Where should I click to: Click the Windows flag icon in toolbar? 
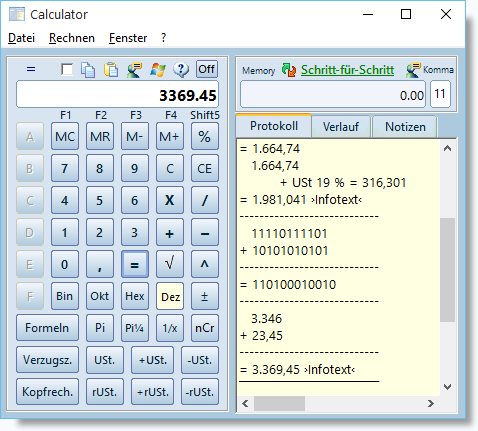158,70
